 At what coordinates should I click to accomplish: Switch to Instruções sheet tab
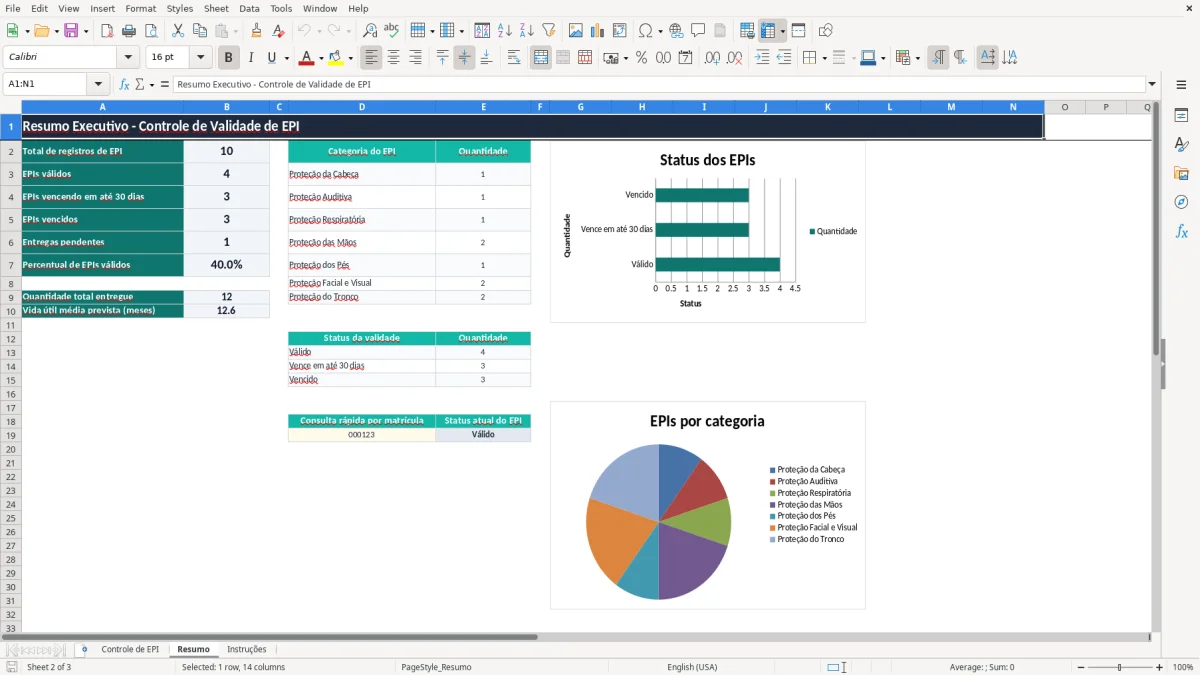pos(247,649)
